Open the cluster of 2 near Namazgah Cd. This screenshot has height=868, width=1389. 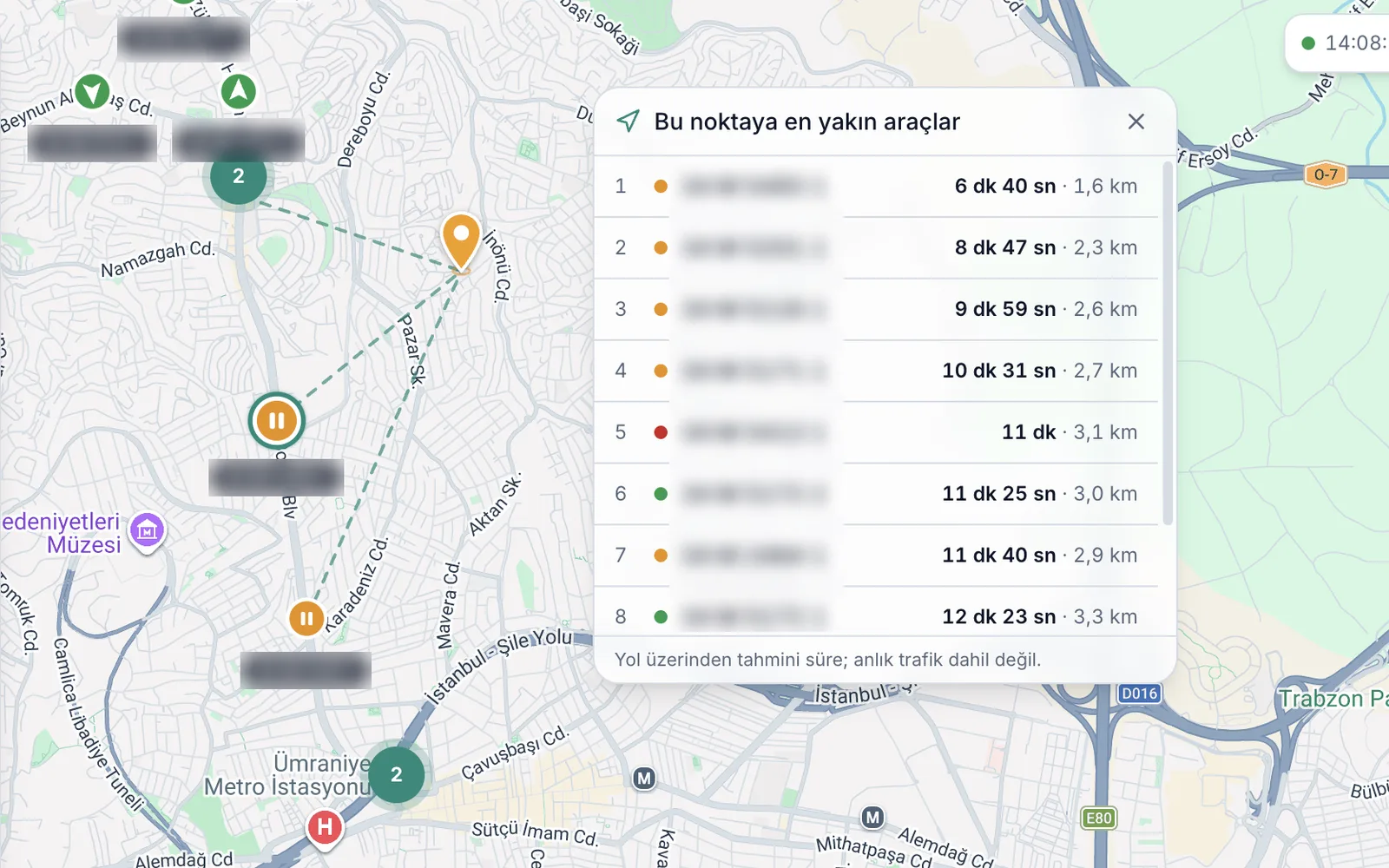coord(239,176)
